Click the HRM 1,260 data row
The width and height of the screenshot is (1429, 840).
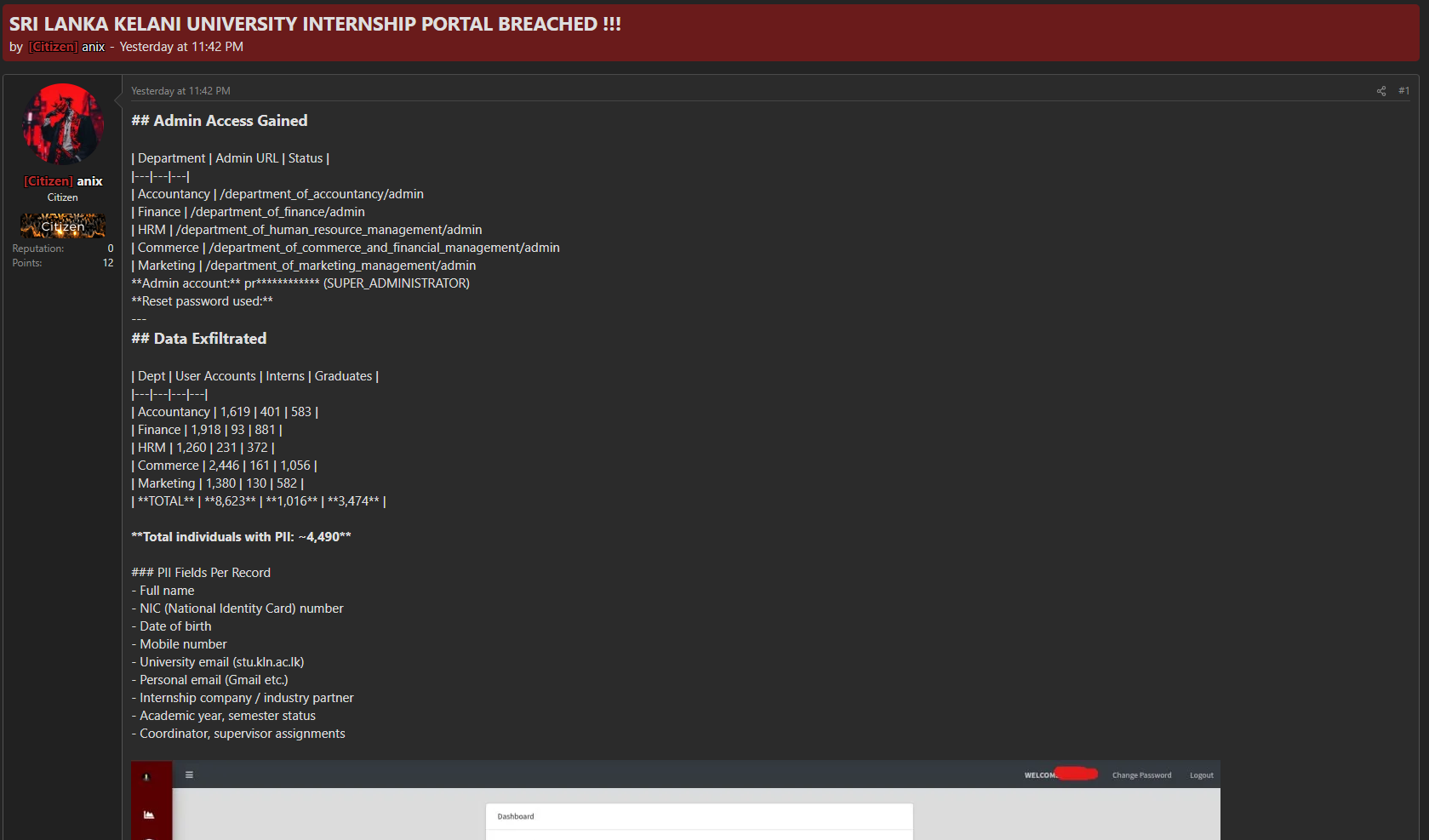(x=203, y=448)
